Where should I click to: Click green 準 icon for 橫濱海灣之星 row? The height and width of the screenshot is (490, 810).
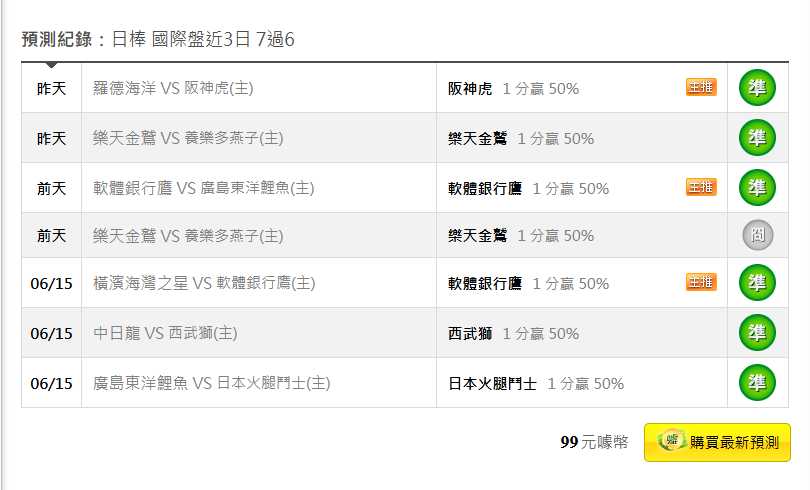point(757,282)
